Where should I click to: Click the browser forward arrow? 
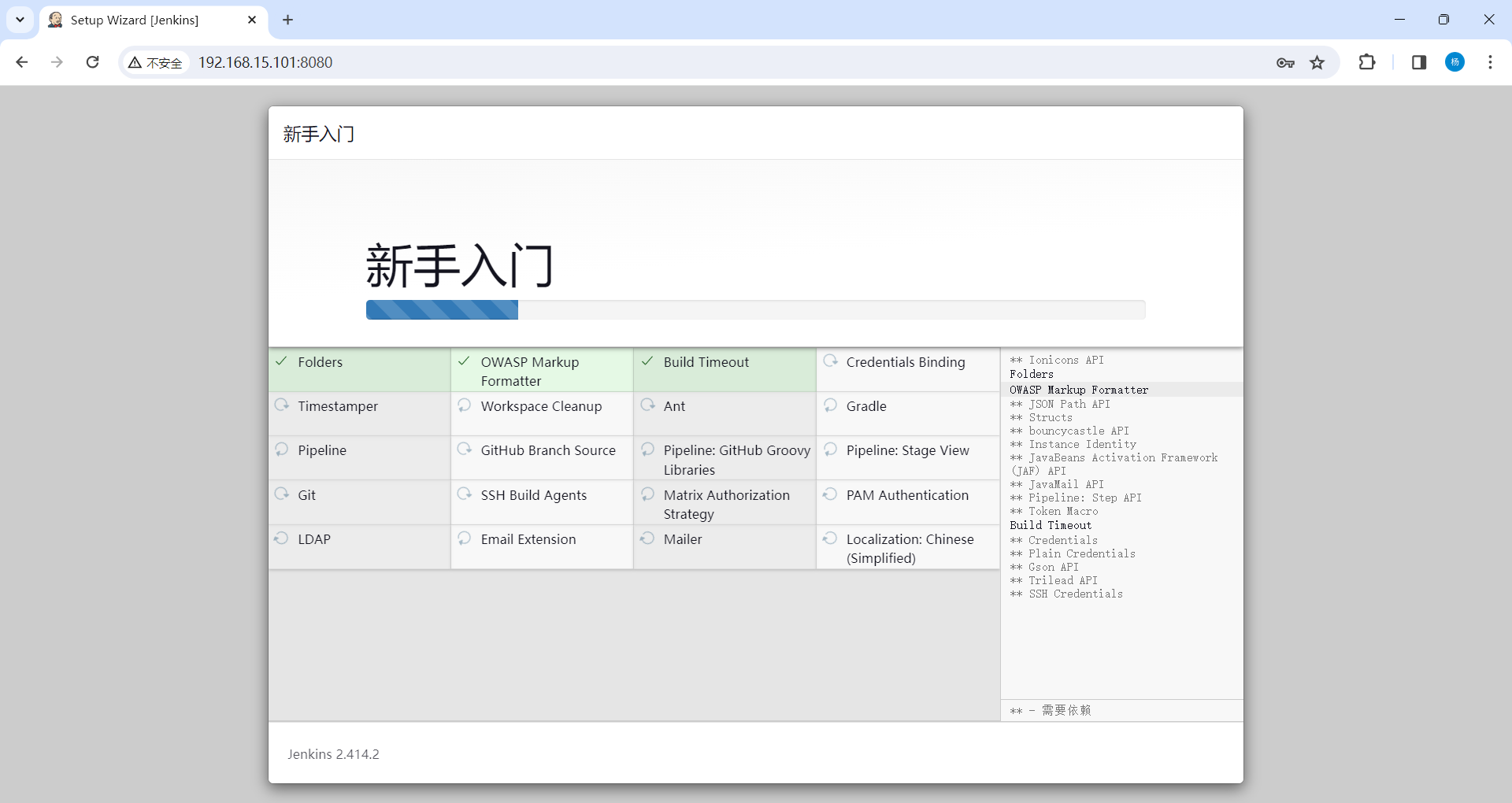(x=57, y=62)
